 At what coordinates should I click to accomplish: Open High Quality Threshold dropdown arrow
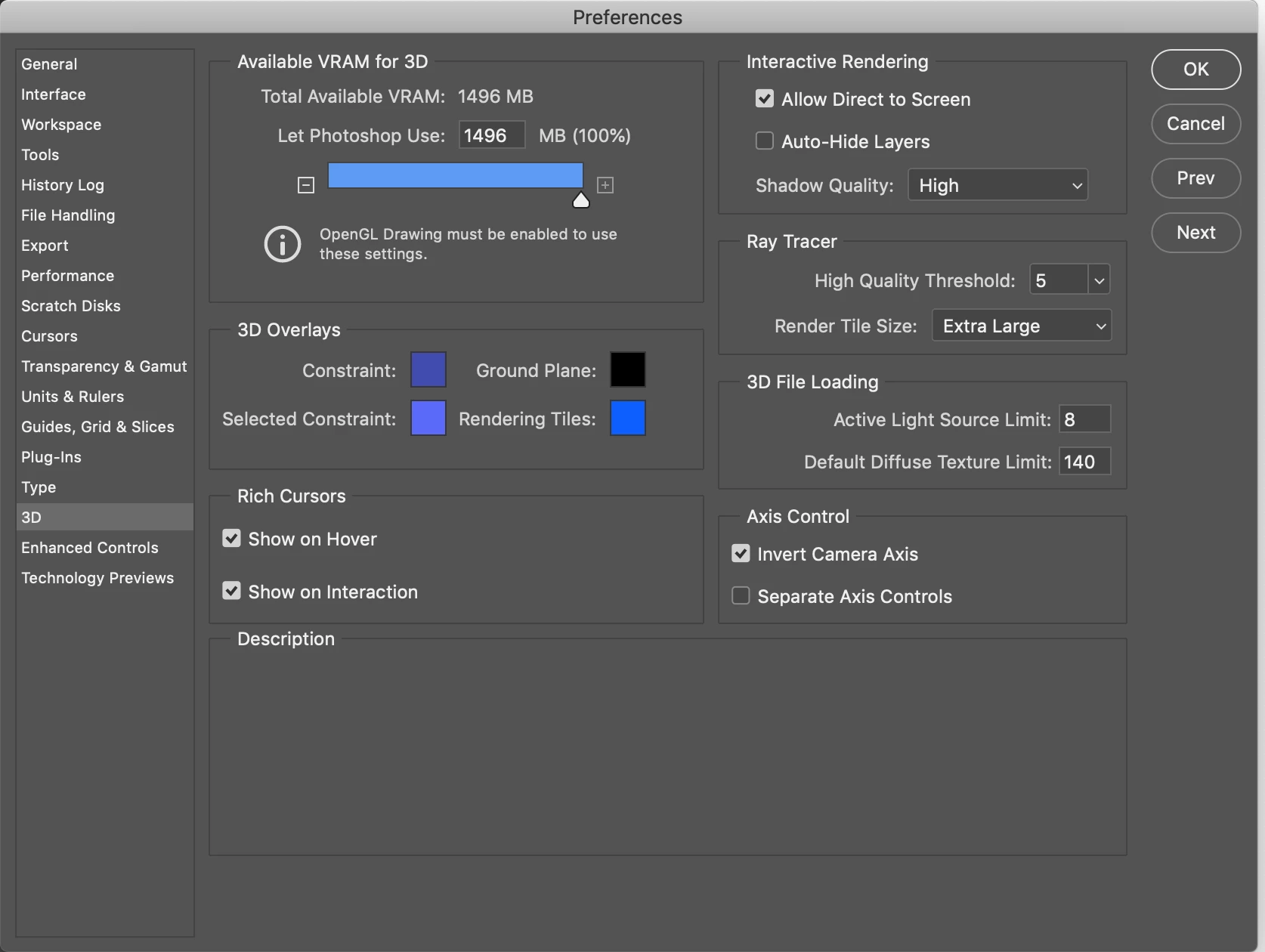[x=1099, y=280]
